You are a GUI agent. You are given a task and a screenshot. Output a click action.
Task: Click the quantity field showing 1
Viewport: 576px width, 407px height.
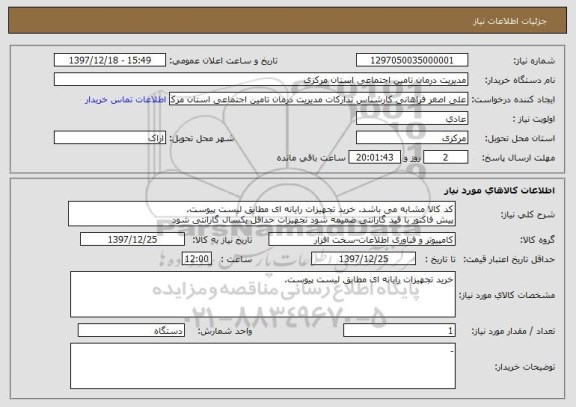click(399, 330)
